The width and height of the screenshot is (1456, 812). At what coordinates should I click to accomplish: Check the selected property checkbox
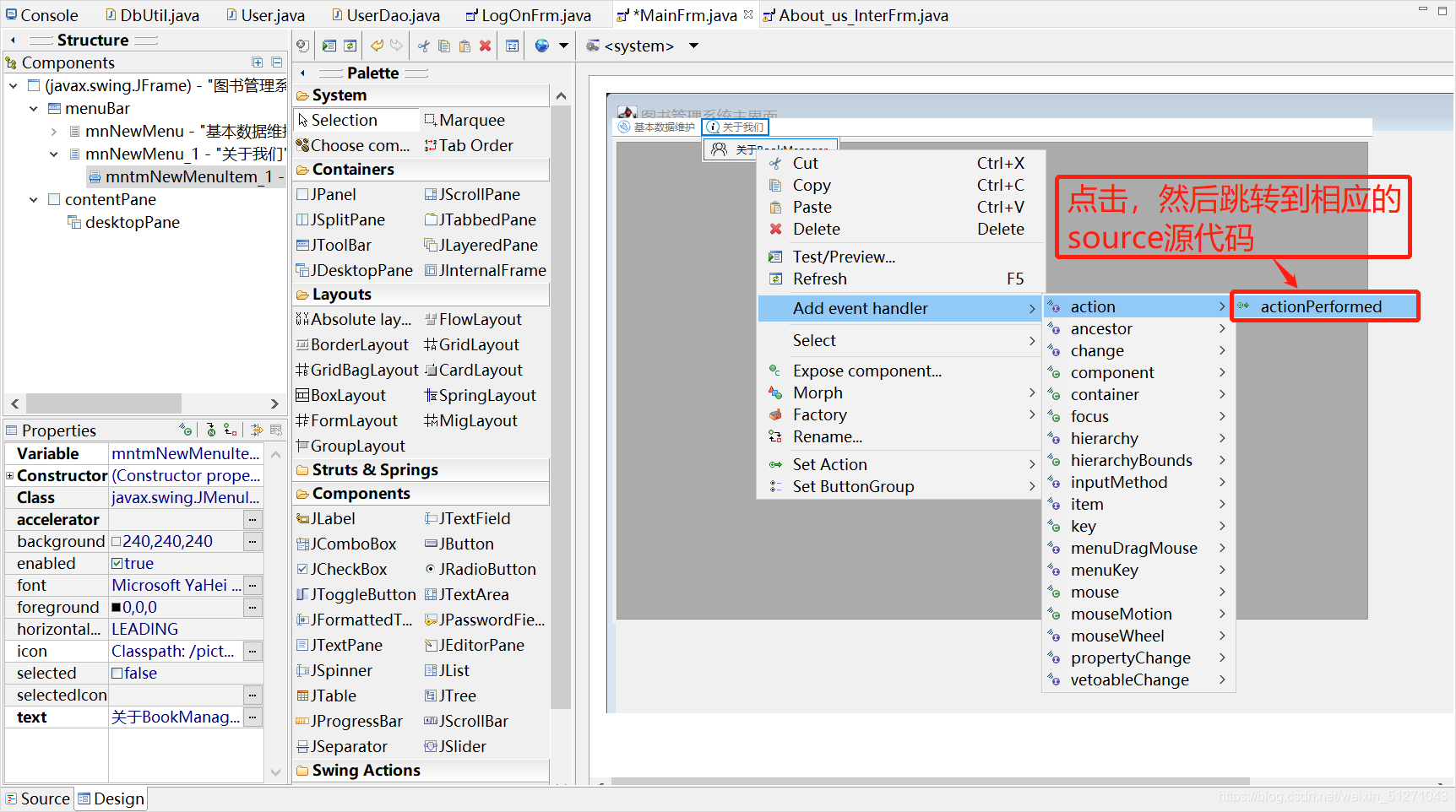tap(117, 673)
